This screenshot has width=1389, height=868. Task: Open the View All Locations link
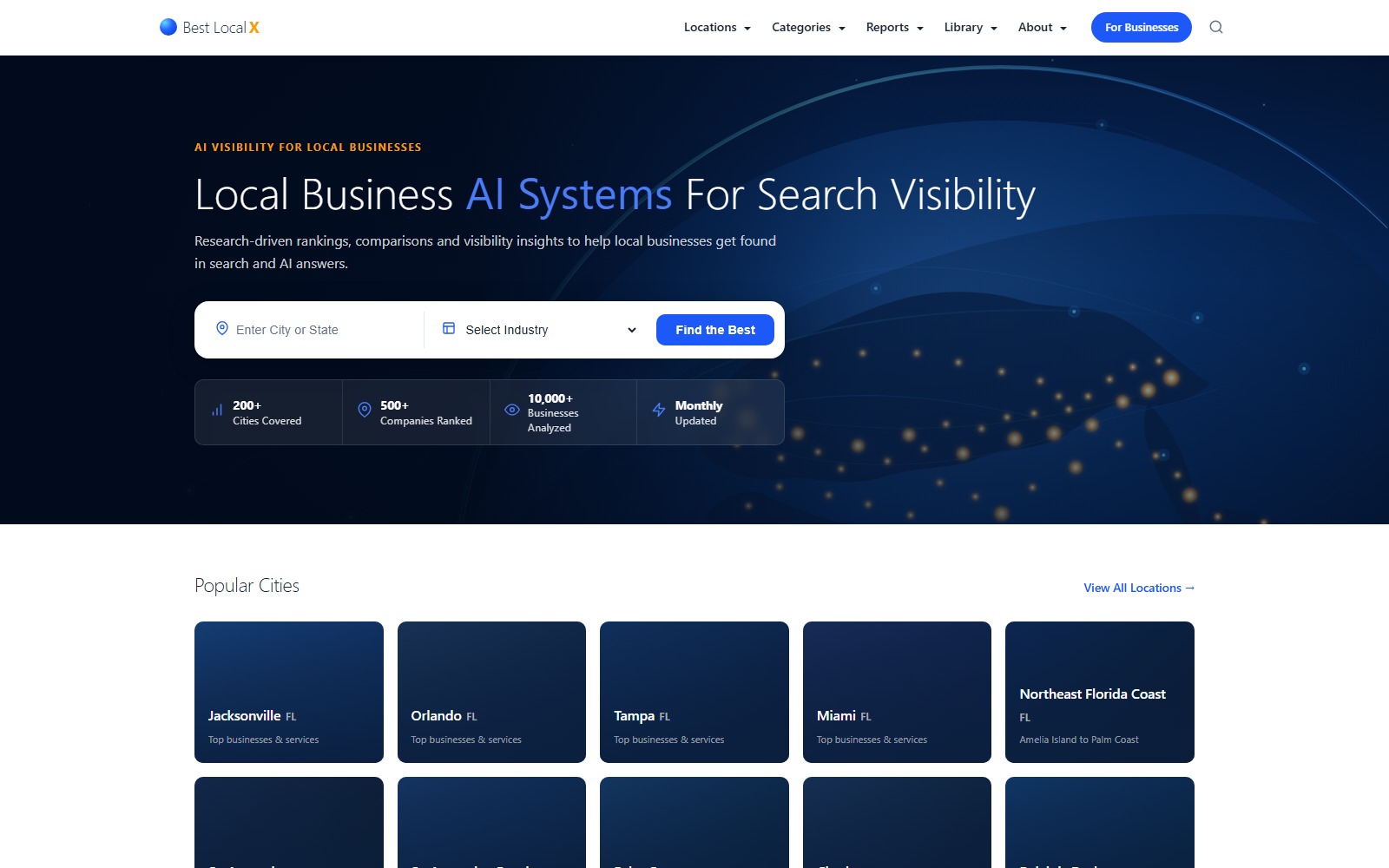[1139, 588]
